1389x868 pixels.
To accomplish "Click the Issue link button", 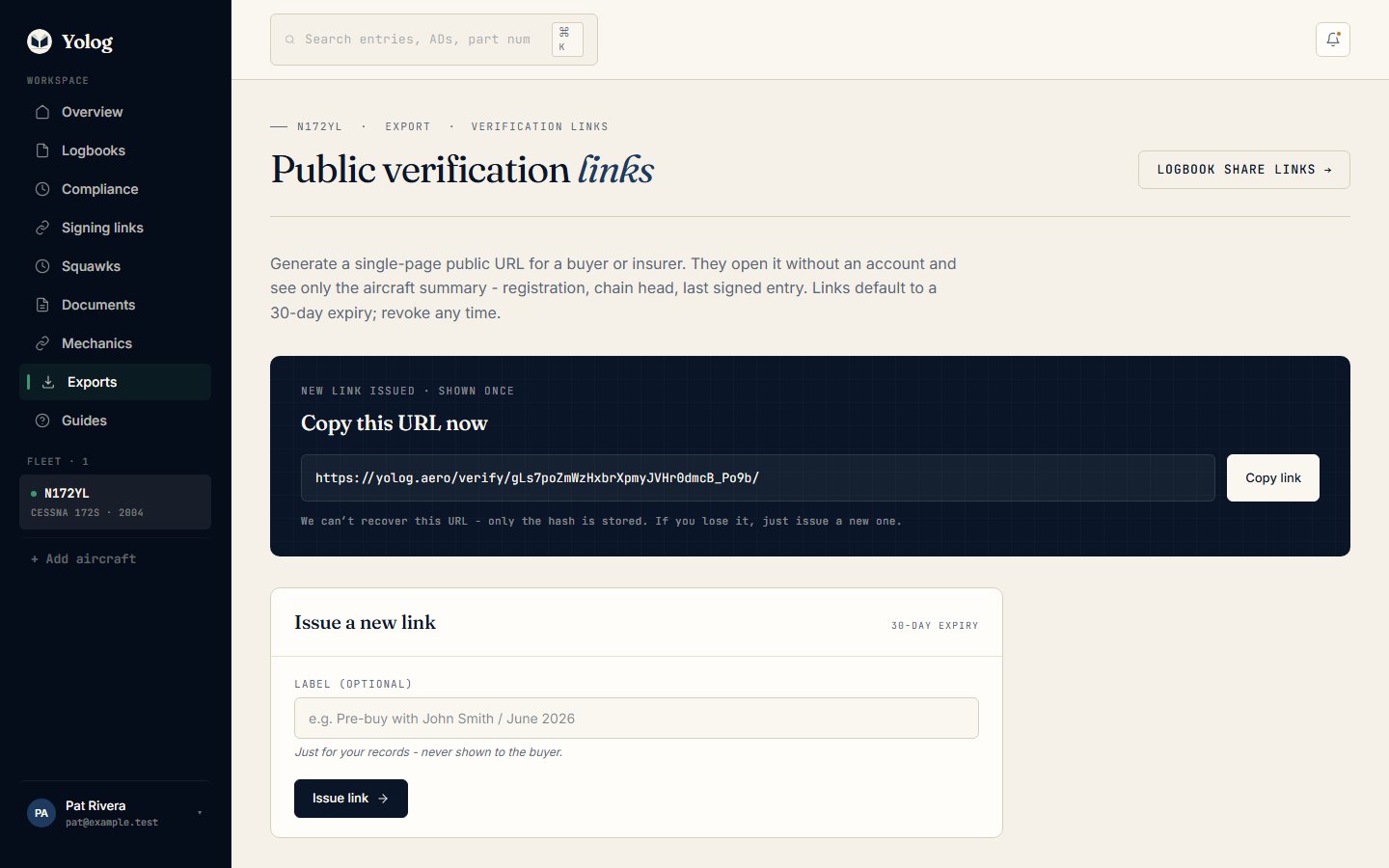I will [x=351, y=799].
